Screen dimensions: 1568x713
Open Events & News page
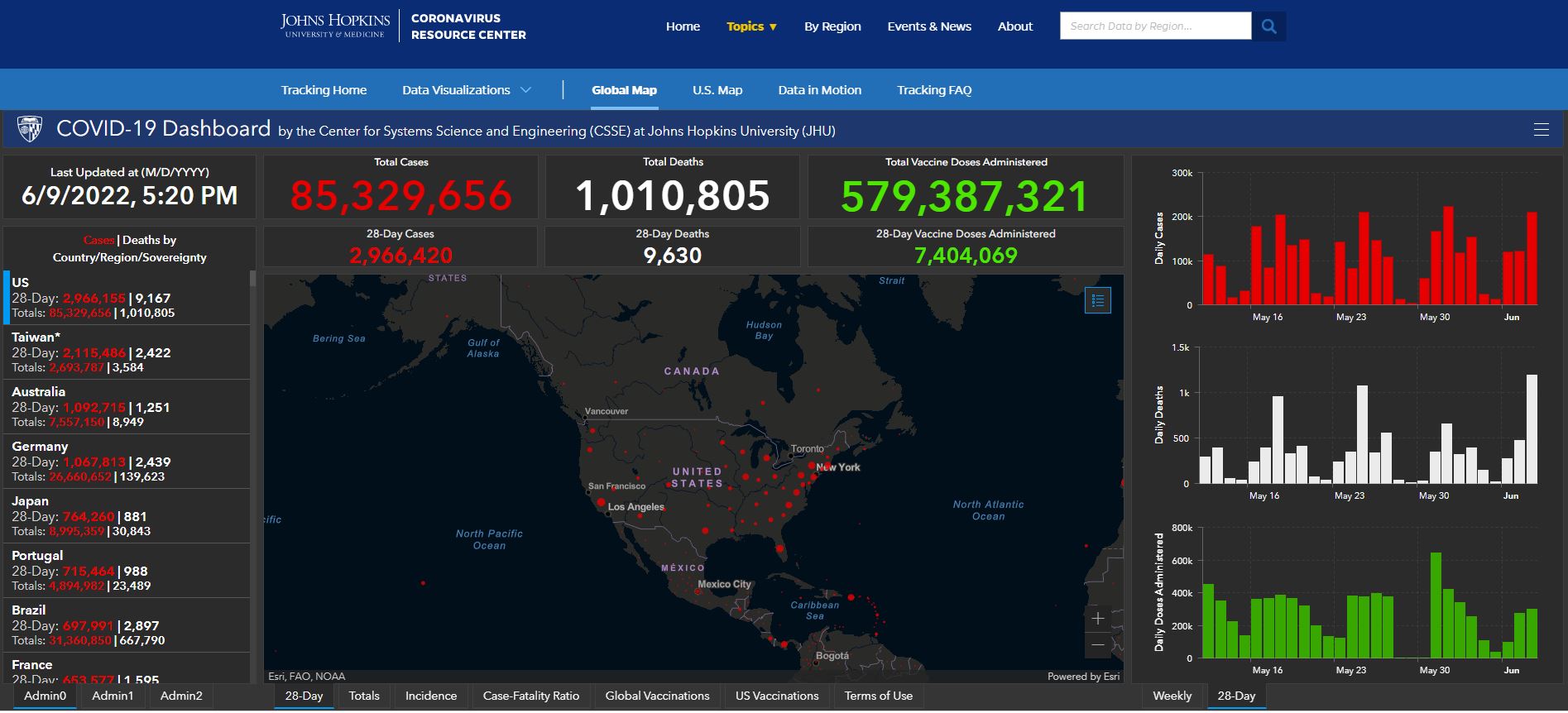(x=929, y=26)
